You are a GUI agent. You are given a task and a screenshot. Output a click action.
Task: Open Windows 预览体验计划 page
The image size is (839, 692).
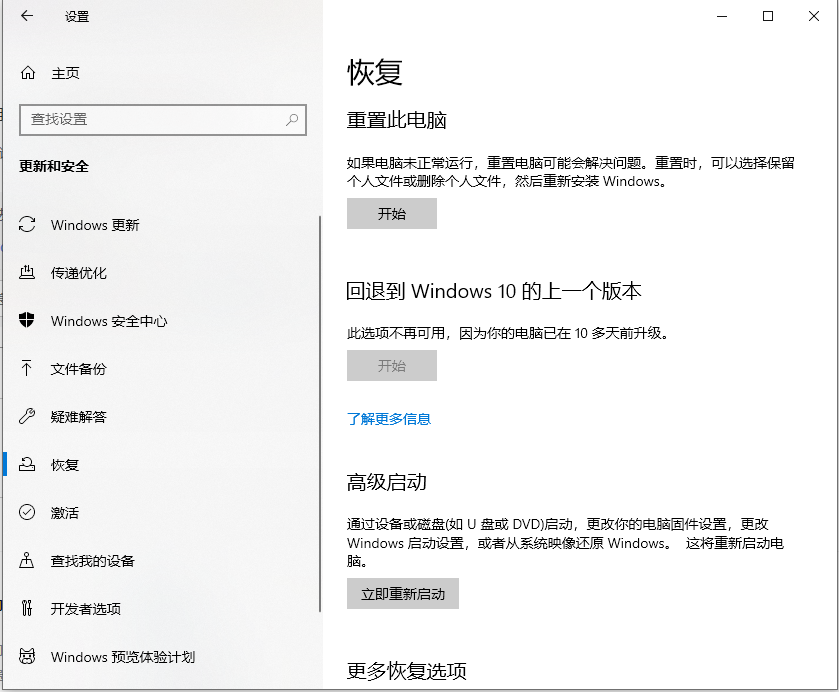tap(123, 657)
